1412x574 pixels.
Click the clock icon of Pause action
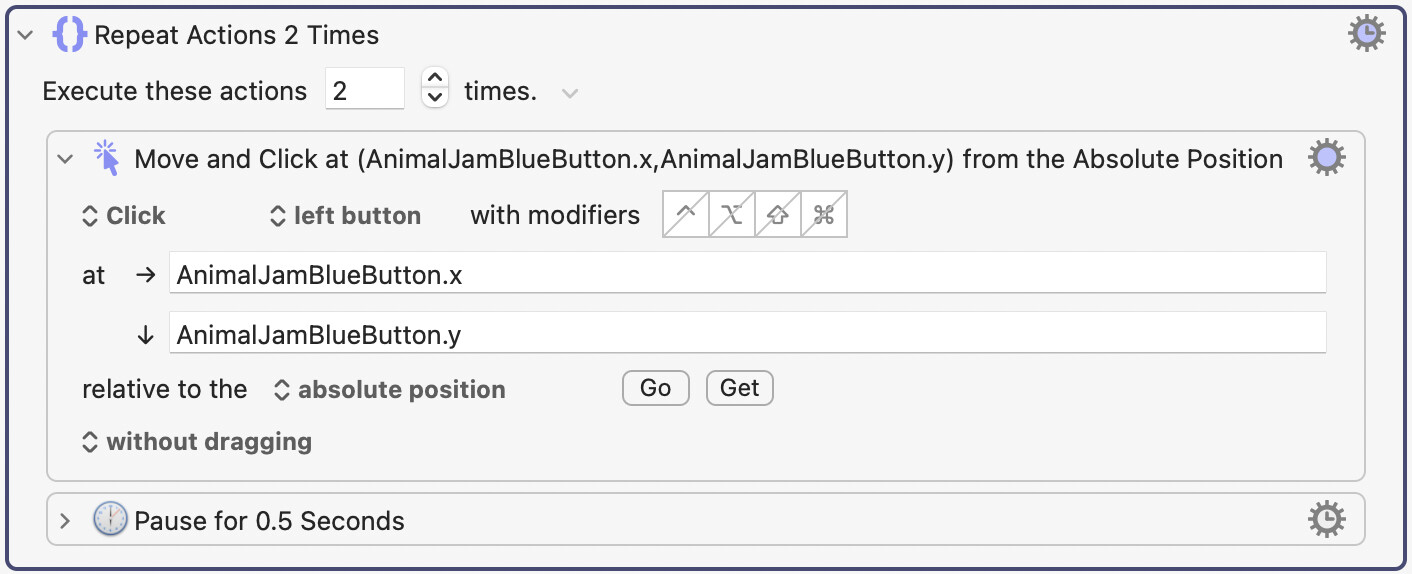tap(110, 520)
